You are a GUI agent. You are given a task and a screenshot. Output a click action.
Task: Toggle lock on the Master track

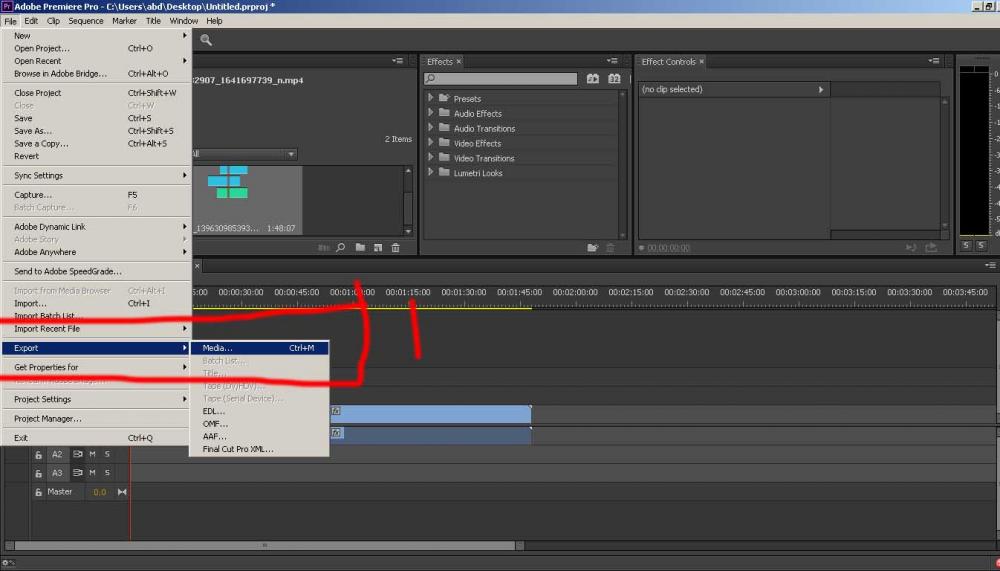pos(38,492)
